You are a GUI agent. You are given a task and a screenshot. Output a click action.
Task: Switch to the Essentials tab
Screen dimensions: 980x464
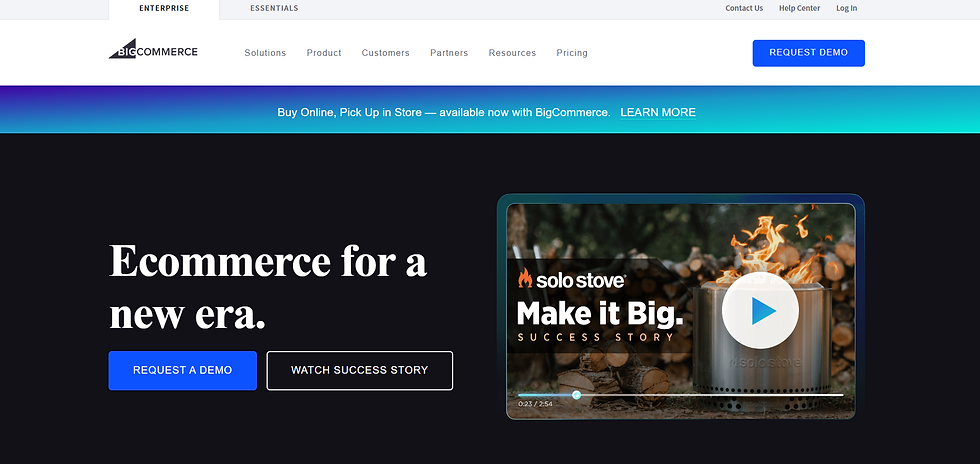click(274, 9)
